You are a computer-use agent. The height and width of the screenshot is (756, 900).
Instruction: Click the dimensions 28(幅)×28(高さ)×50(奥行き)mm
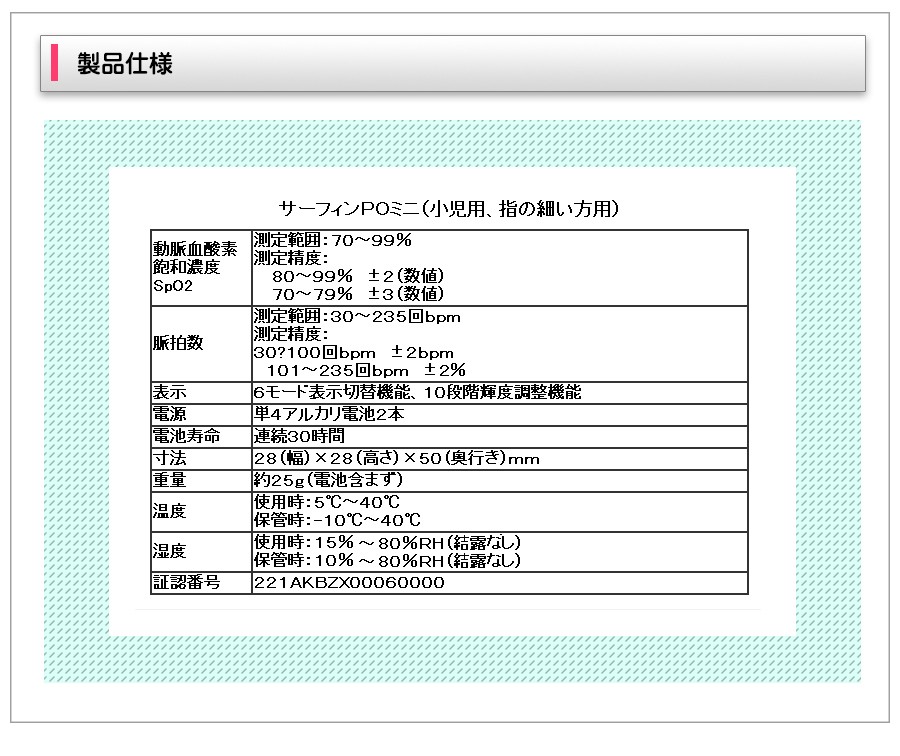click(397, 458)
